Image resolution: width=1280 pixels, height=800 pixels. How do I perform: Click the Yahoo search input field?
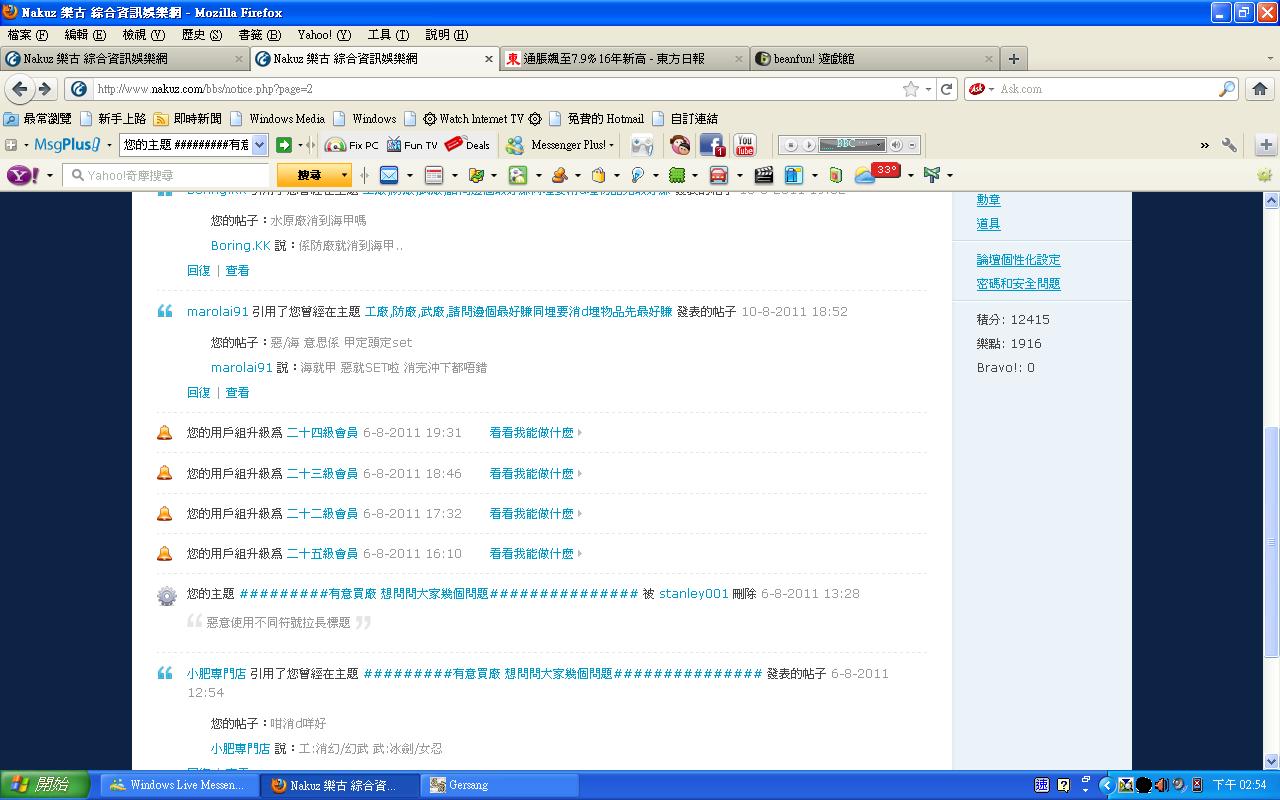170,175
